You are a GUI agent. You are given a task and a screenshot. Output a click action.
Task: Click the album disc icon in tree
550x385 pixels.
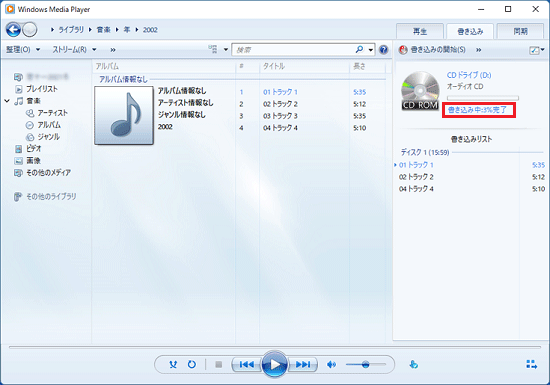pyautogui.click(x=30, y=125)
